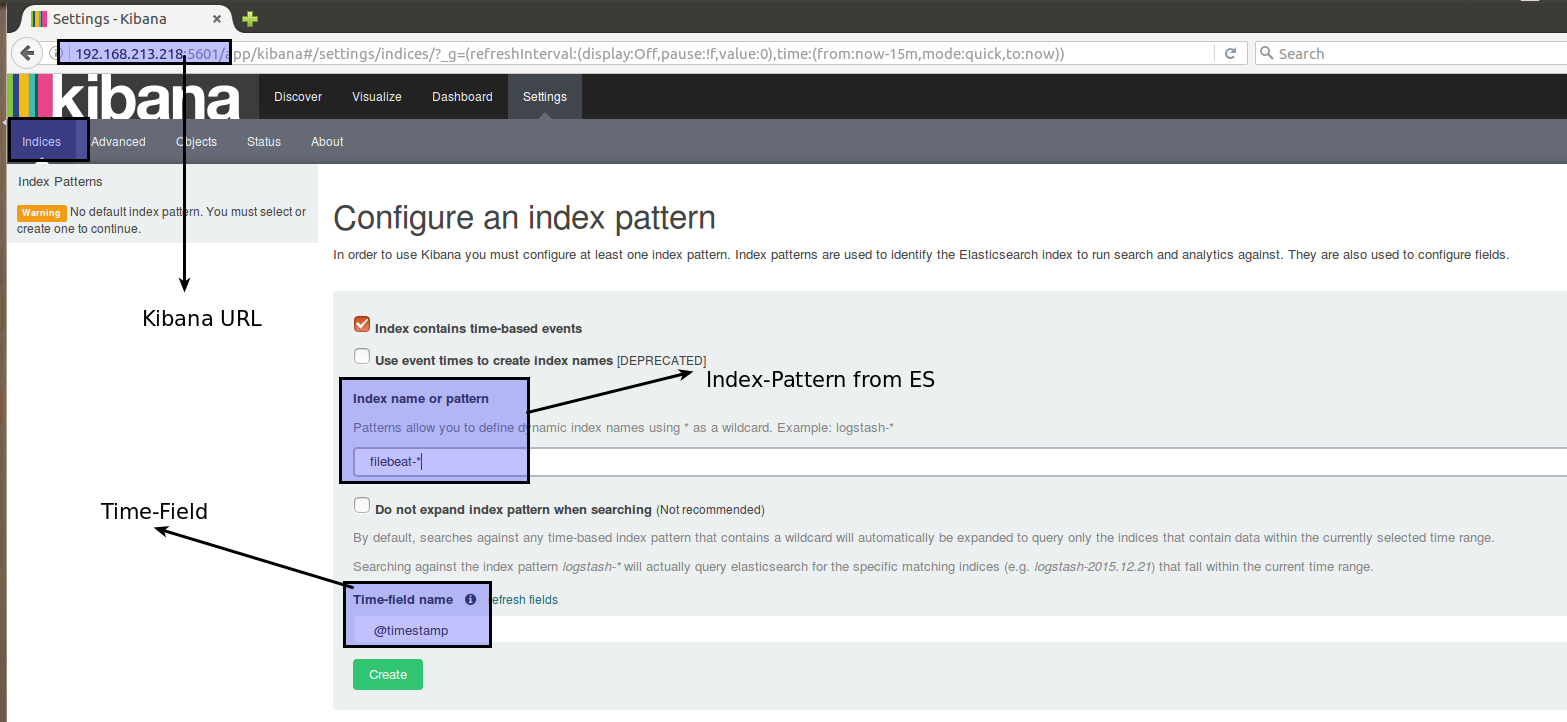
Task: Click the info icon beside Time-field name
Action: (470, 600)
